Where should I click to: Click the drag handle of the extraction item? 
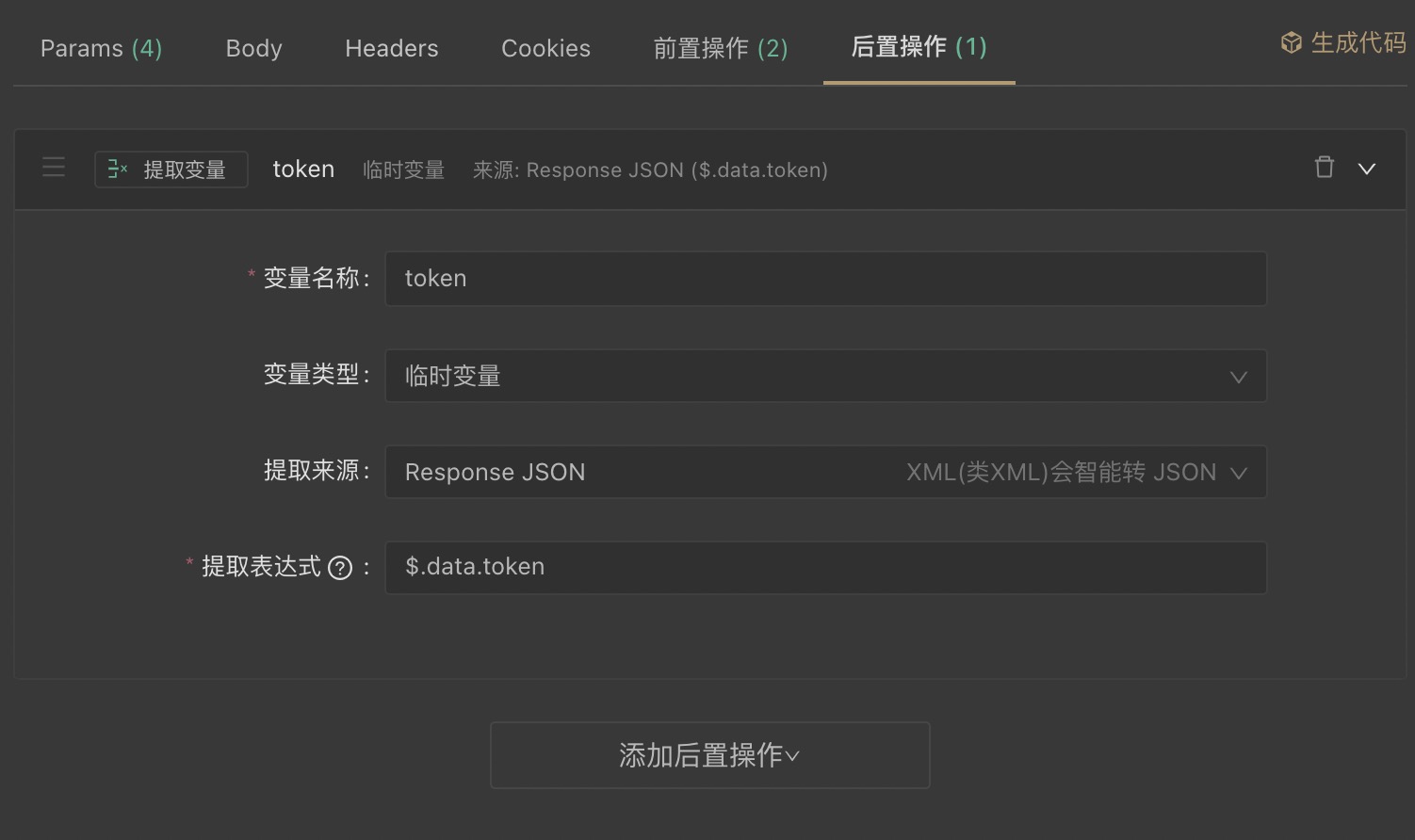point(54,168)
